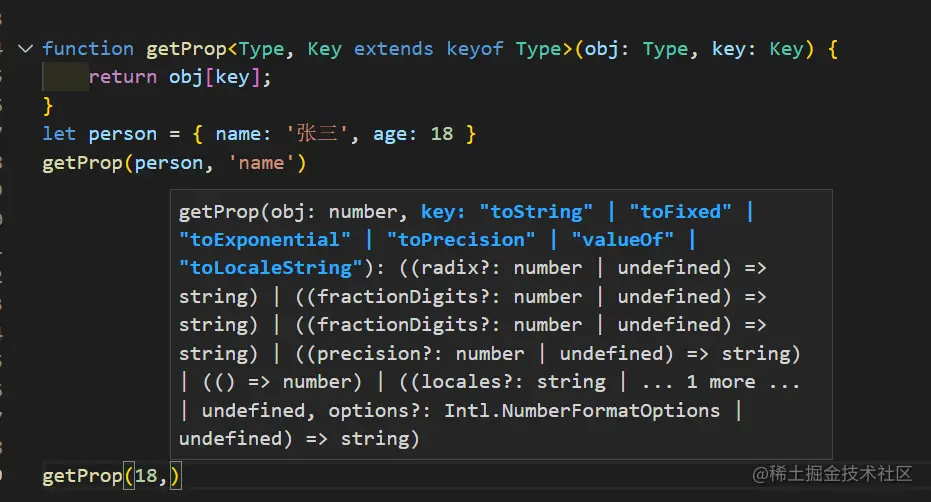Click the 'let' keyword
Screen dimensions: 931x502
(x=59, y=134)
